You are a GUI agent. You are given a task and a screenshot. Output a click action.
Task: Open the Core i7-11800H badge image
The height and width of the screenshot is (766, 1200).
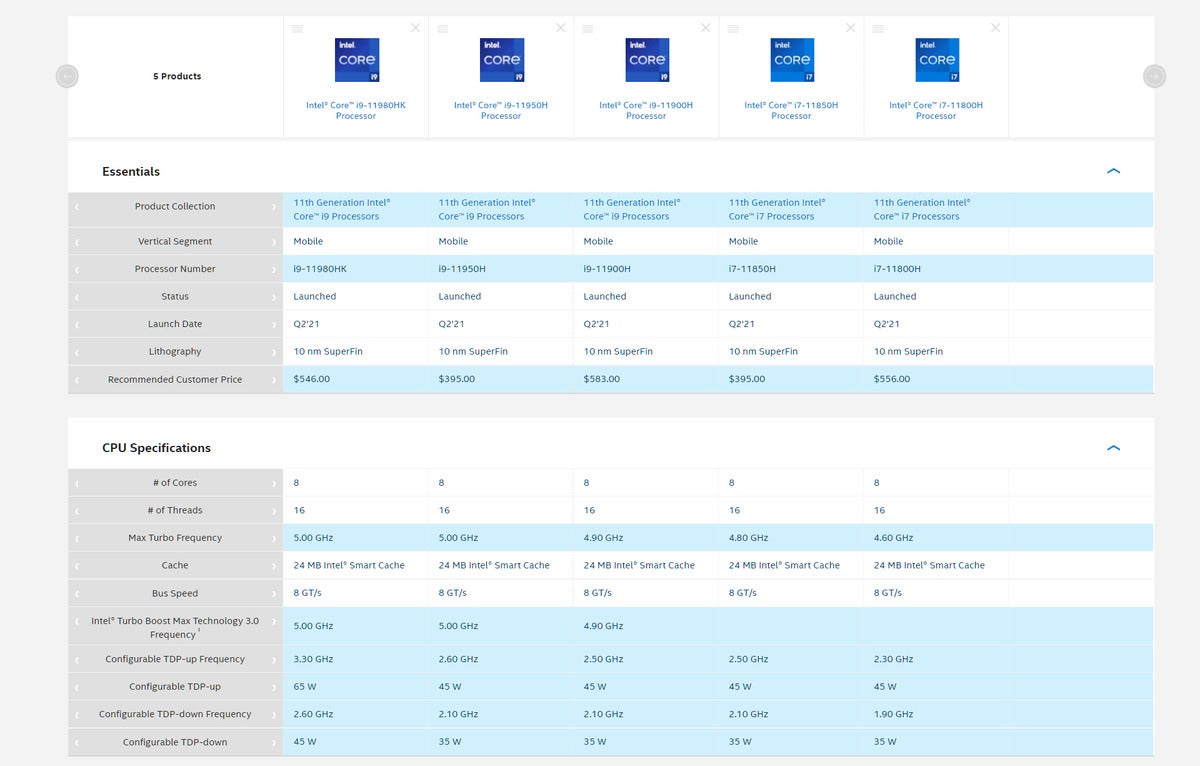tap(936, 60)
